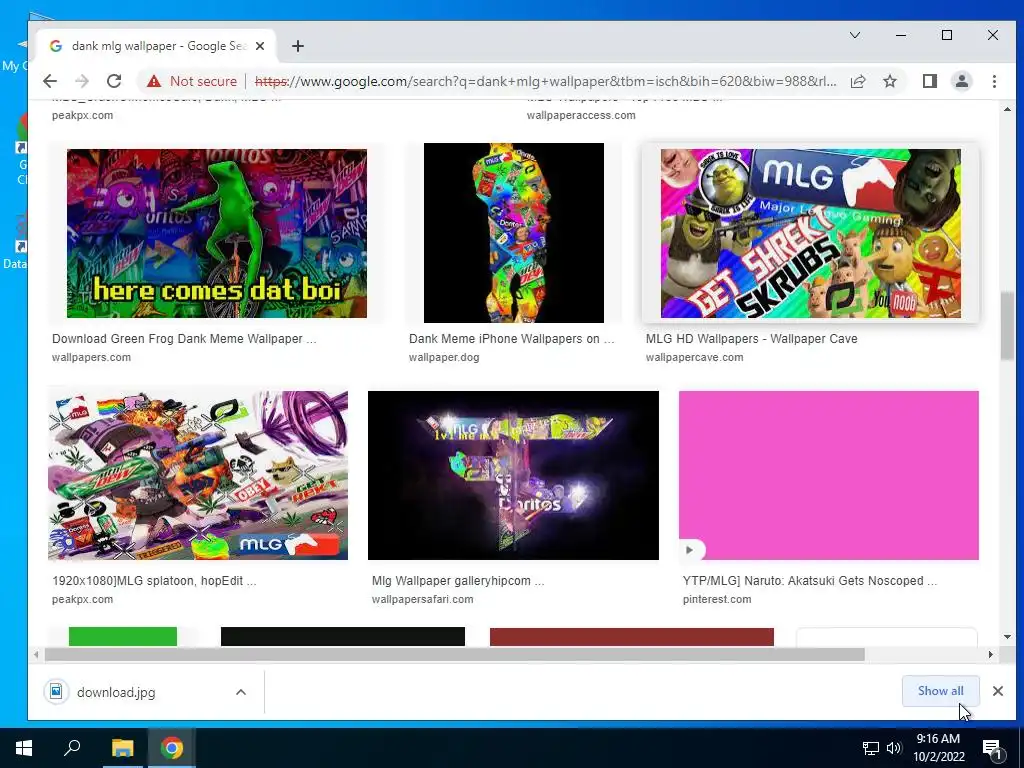Open the pink Naruto Akatsuki video thumbnail
Viewport: 1024px width, 768px height.
(829, 475)
